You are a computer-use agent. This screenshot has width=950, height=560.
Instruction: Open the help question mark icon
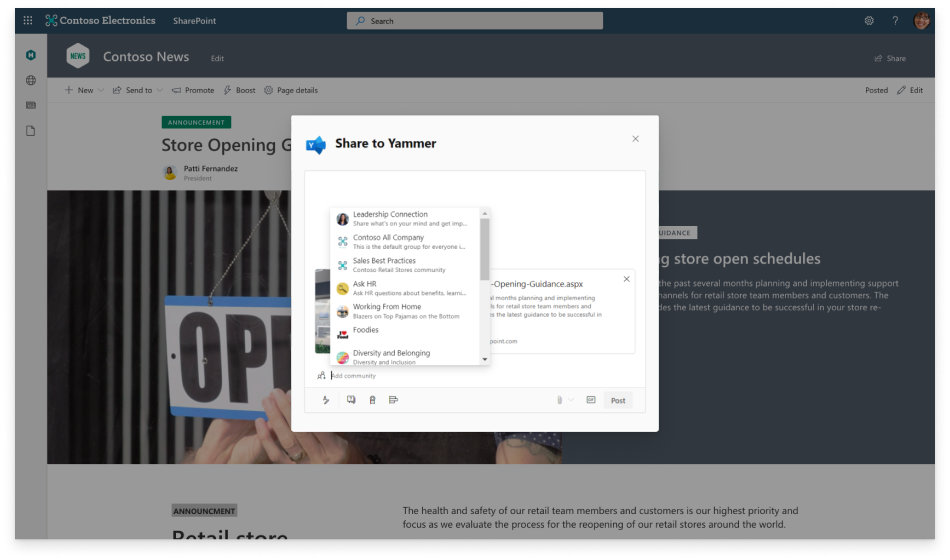tap(895, 21)
